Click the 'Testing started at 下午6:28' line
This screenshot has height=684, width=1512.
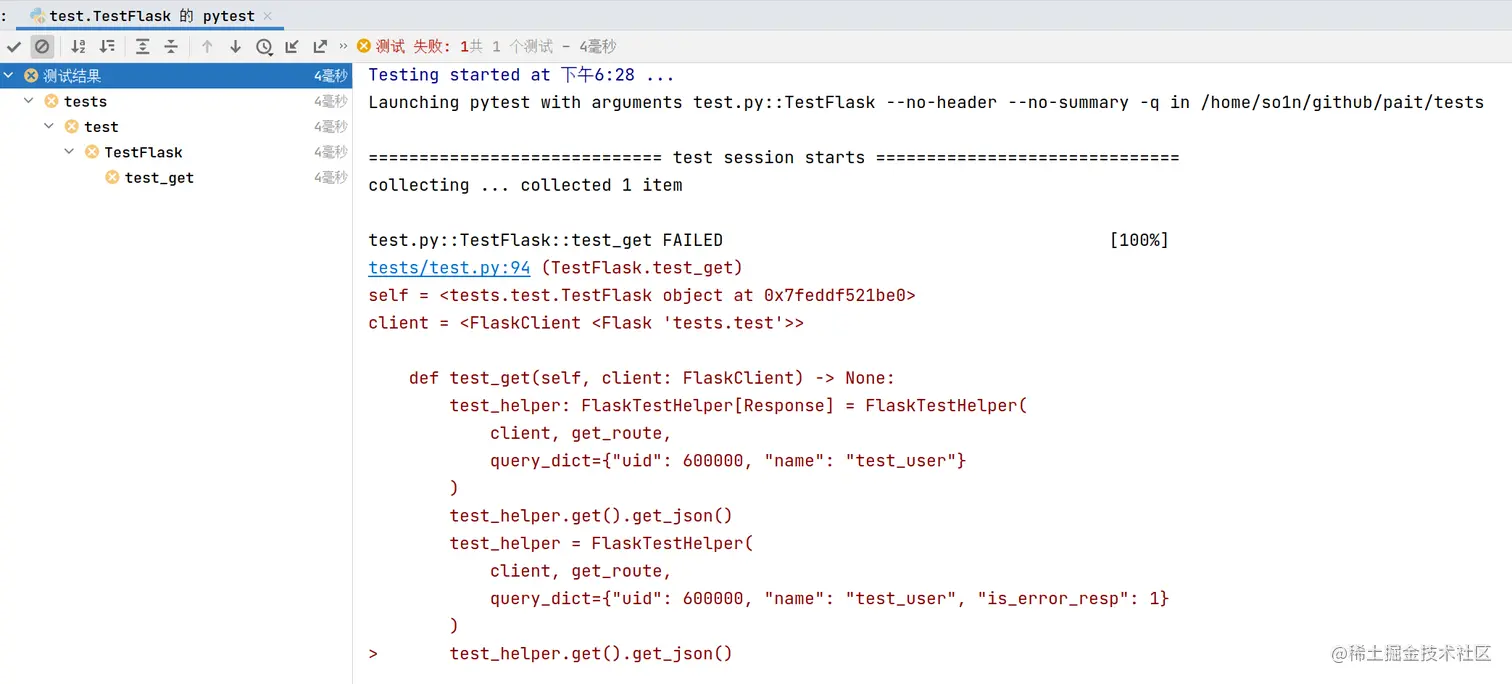tap(521, 75)
